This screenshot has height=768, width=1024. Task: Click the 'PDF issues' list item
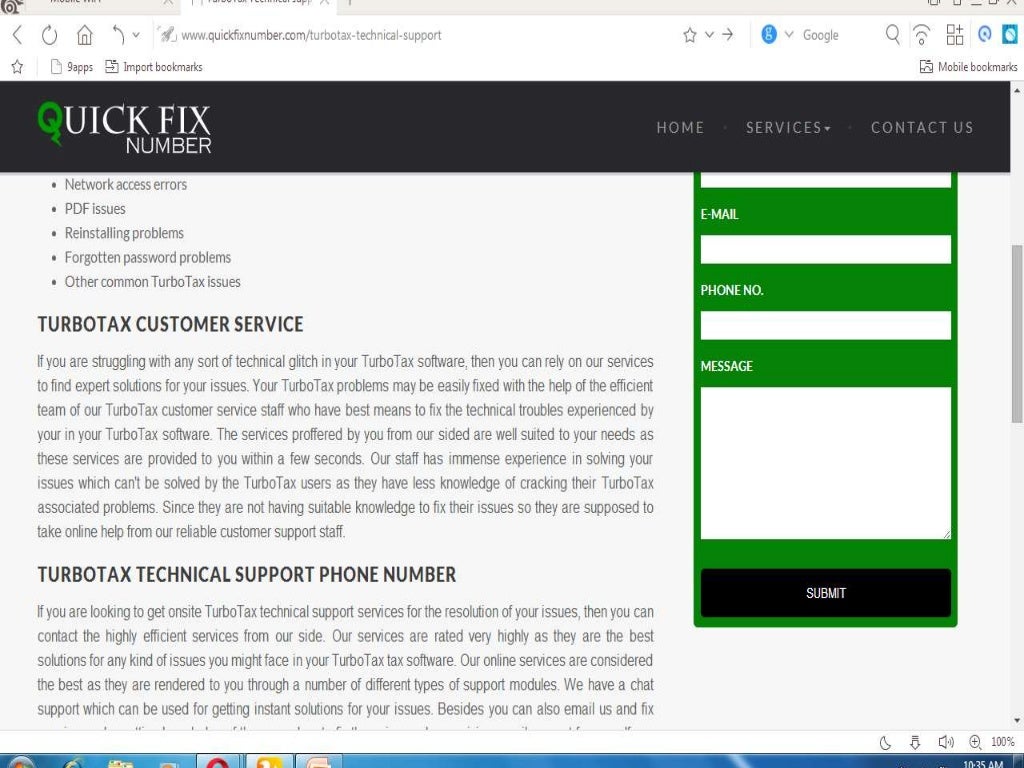tap(95, 209)
